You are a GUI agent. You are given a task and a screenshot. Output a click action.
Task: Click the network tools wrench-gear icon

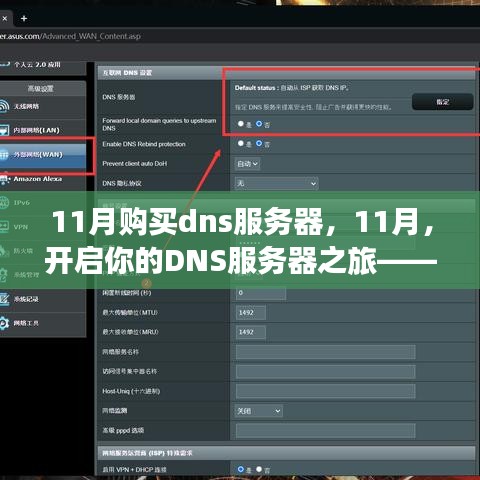pyautogui.click(x=4, y=323)
